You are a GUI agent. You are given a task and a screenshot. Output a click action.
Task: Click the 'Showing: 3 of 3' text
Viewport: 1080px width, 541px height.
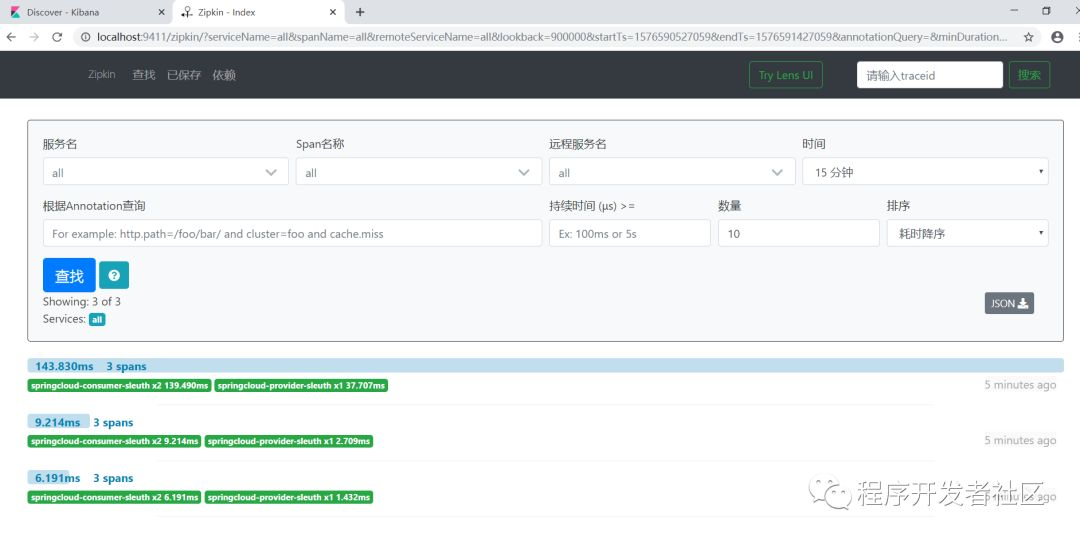(x=82, y=302)
